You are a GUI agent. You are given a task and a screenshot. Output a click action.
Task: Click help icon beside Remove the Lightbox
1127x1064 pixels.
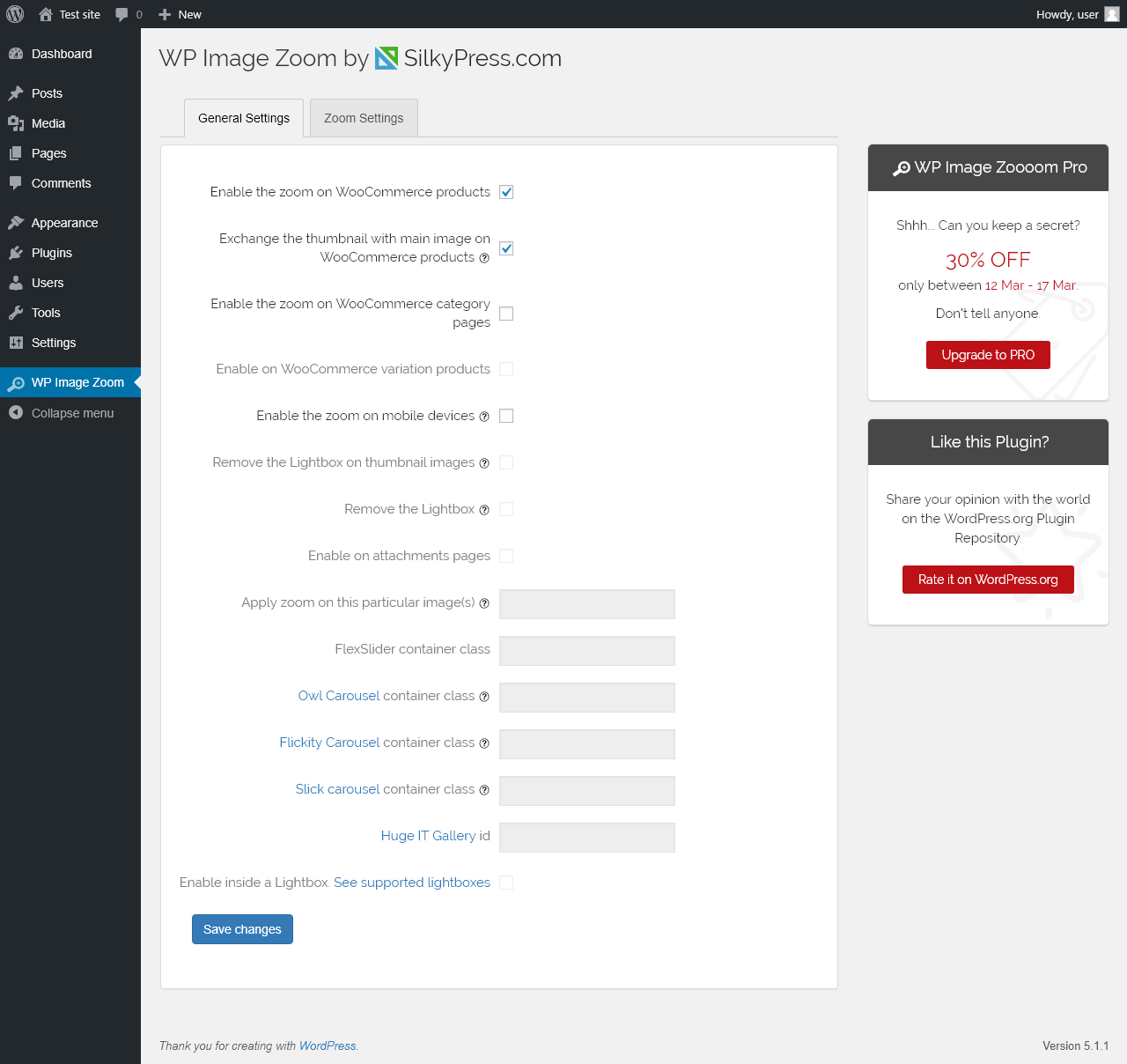tap(484, 510)
